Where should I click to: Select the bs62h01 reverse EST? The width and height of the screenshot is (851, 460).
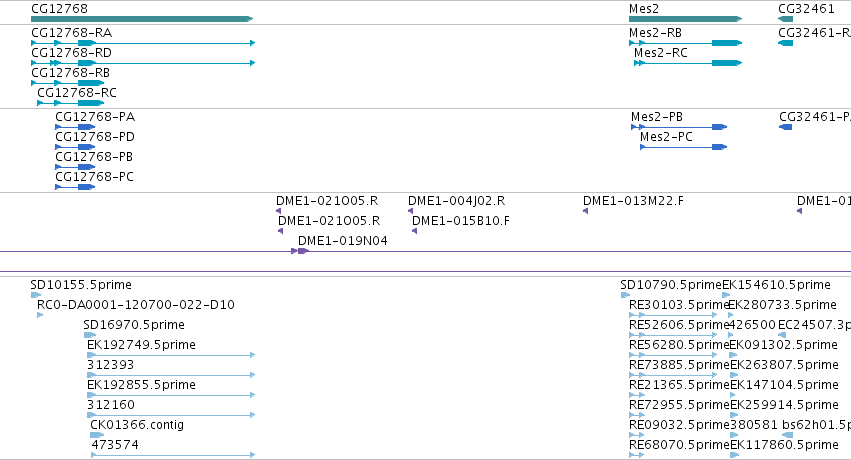(788, 435)
